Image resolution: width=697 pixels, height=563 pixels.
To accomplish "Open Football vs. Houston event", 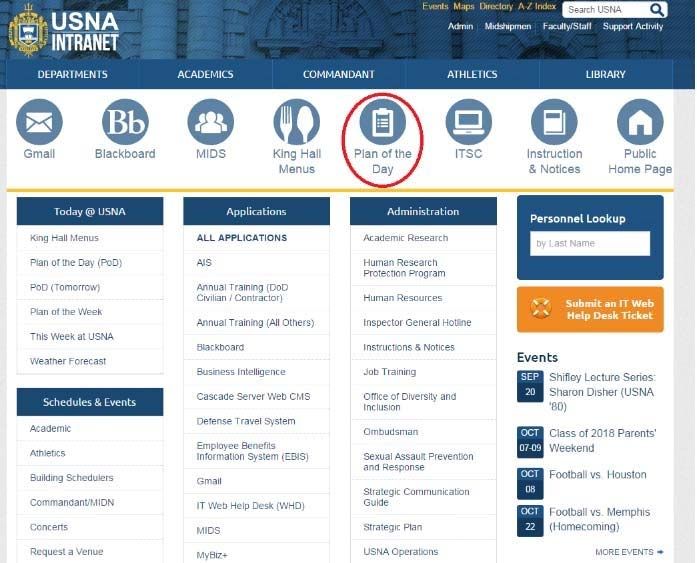I will point(597,475).
